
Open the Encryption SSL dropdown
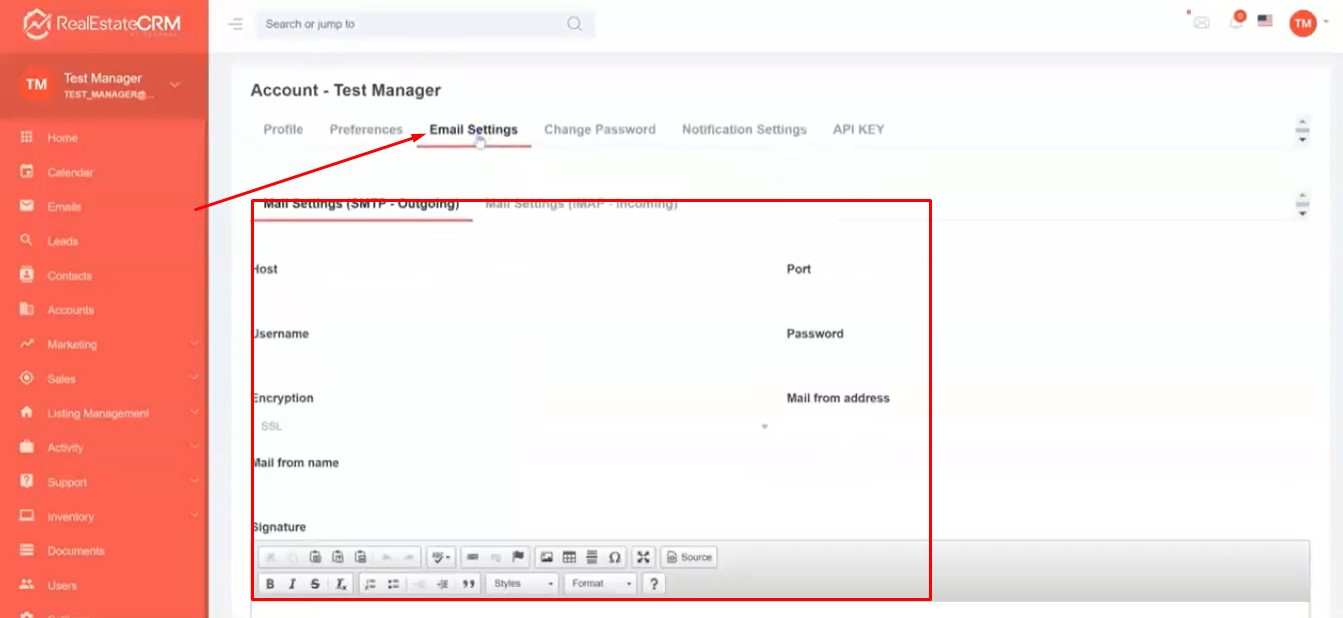(510, 426)
